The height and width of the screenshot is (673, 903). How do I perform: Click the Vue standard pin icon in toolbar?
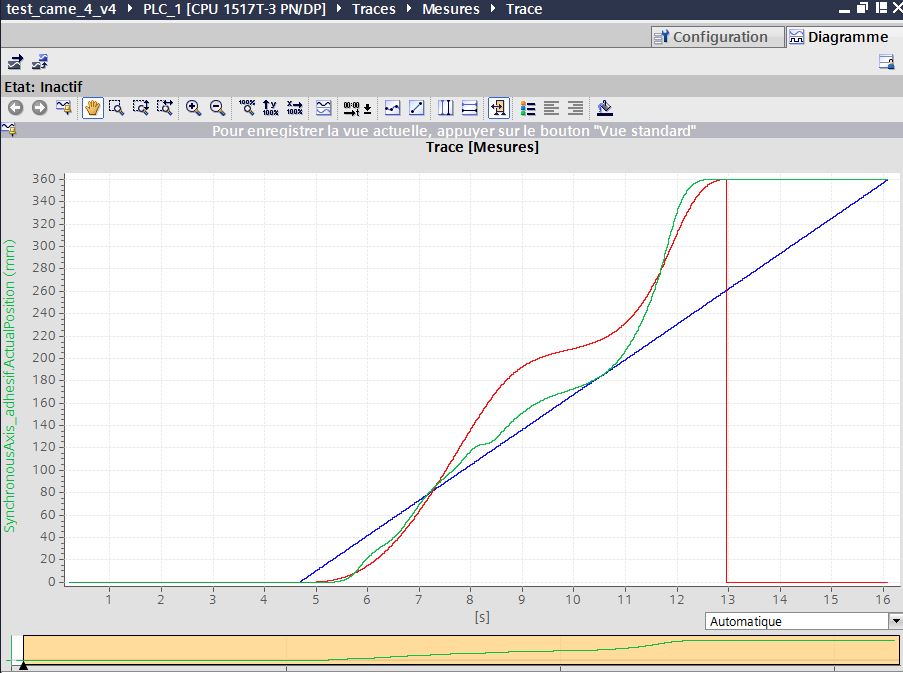pos(65,108)
